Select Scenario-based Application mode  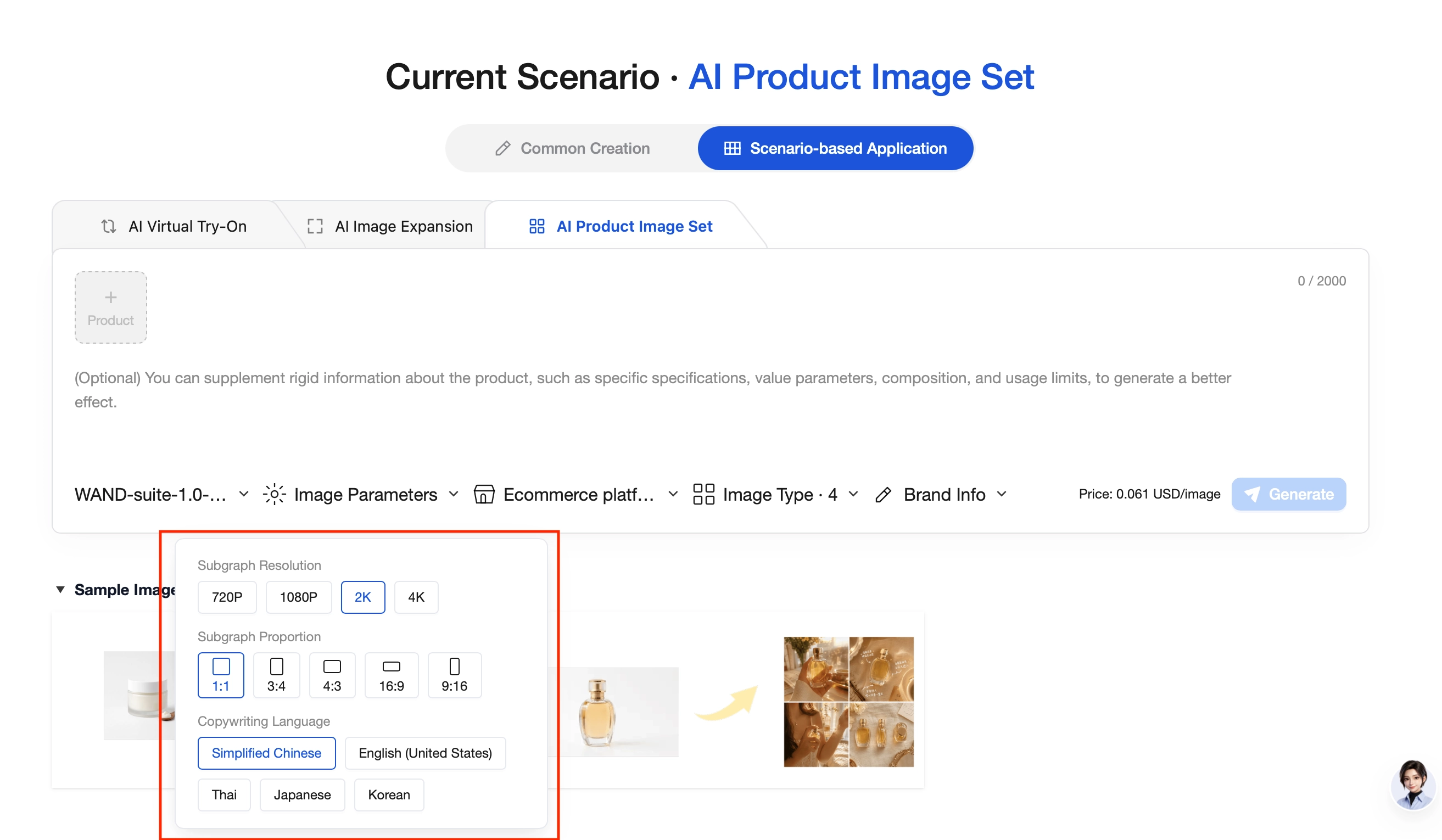(835, 149)
